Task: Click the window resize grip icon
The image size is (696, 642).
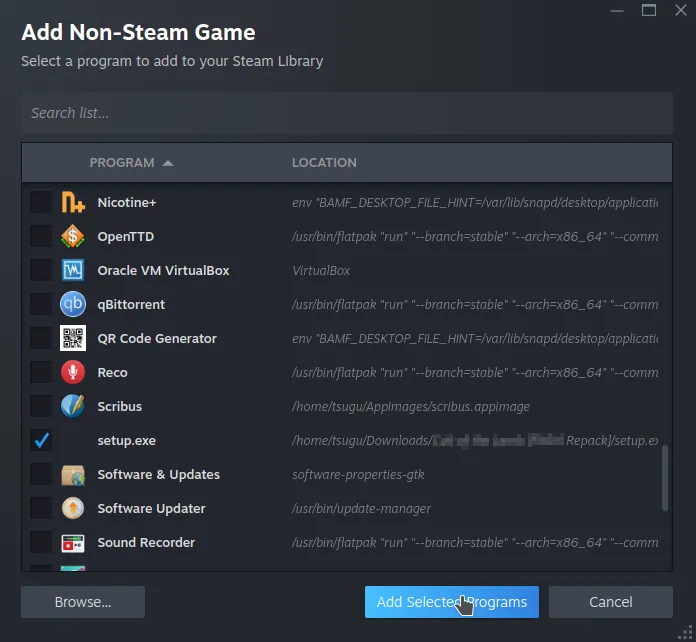Action: pyautogui.click(x=686, y=632)
